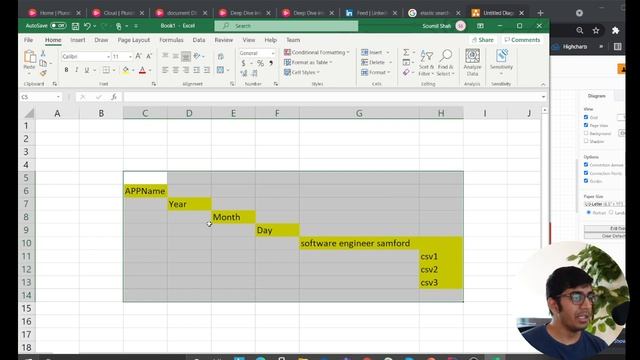Click the Comments button
The height and width of the screenshot is (360, 640).
coord(522,40)
